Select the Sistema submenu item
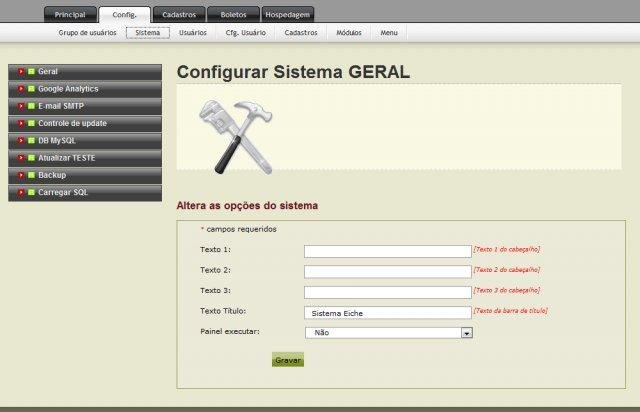640x412 pixels. (x=148, y=33)
